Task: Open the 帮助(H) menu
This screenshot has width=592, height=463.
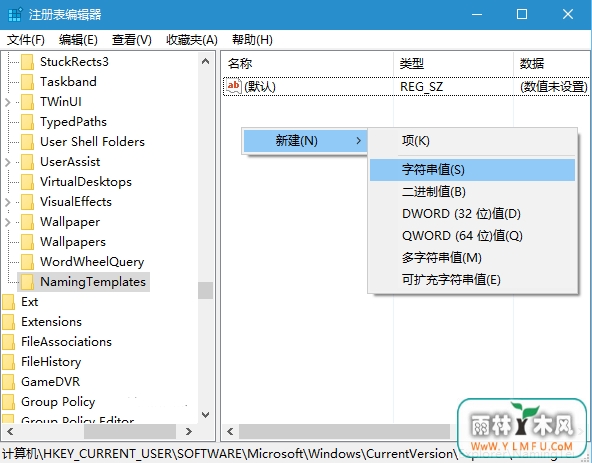Action: 252,40
